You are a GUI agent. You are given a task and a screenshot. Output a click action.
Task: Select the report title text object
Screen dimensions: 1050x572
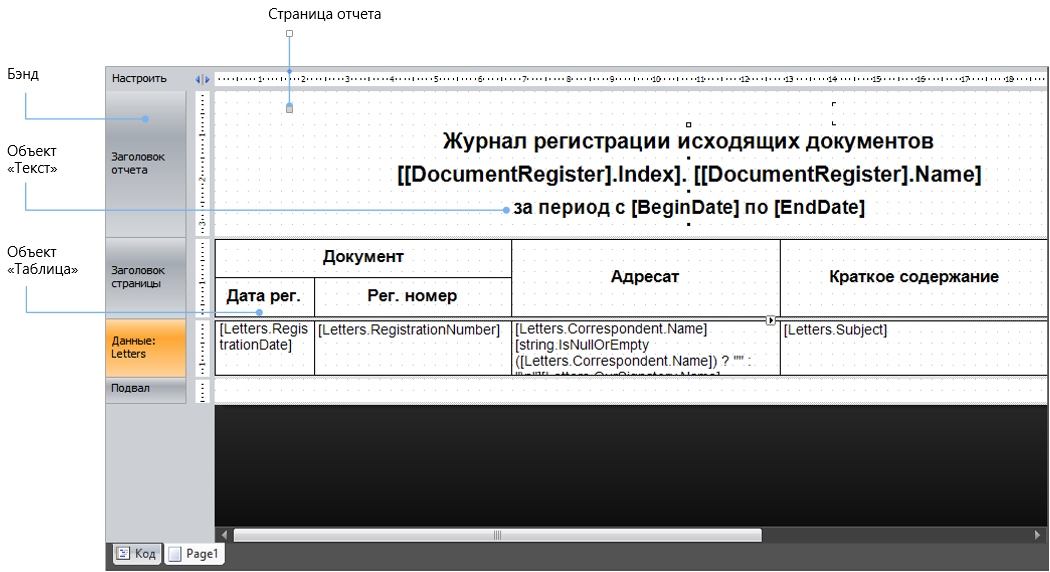tap(688, 141)
